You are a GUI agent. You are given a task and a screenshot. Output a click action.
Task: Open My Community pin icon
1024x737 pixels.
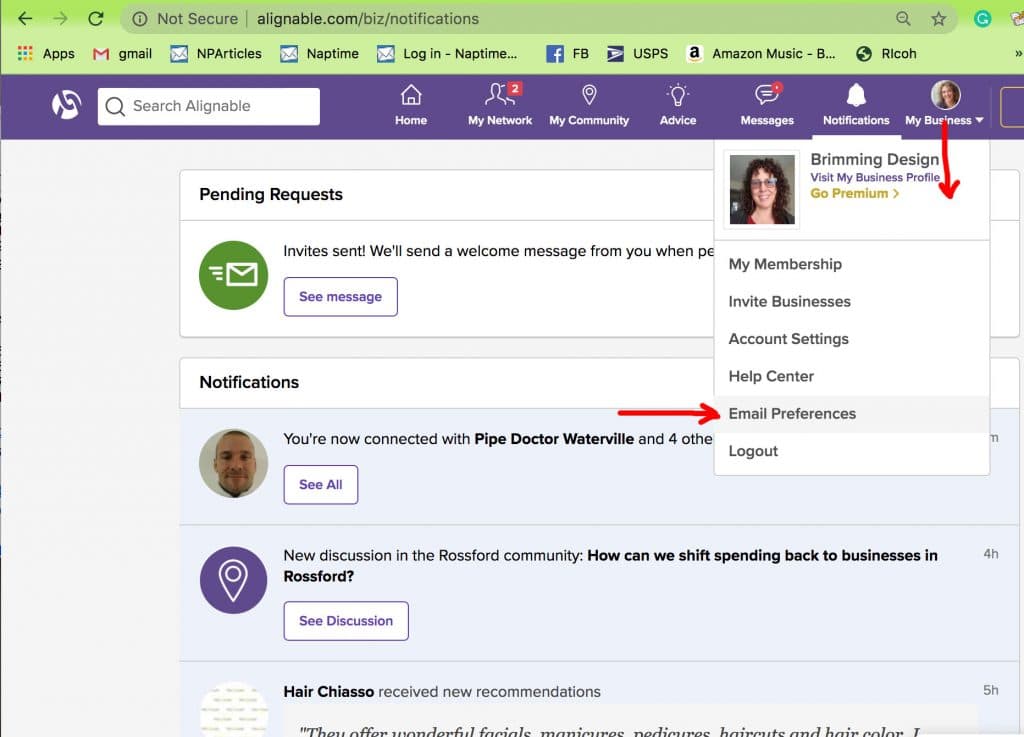589,105
